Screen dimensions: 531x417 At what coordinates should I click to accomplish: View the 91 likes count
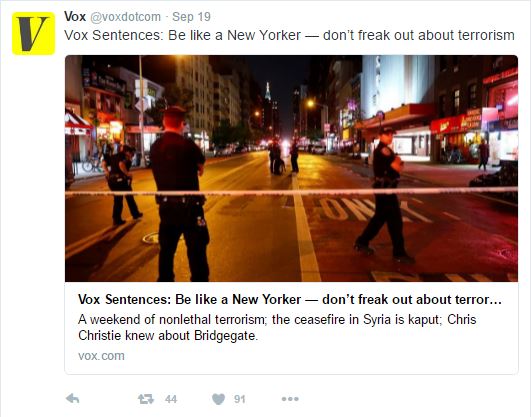coord(240,399)
